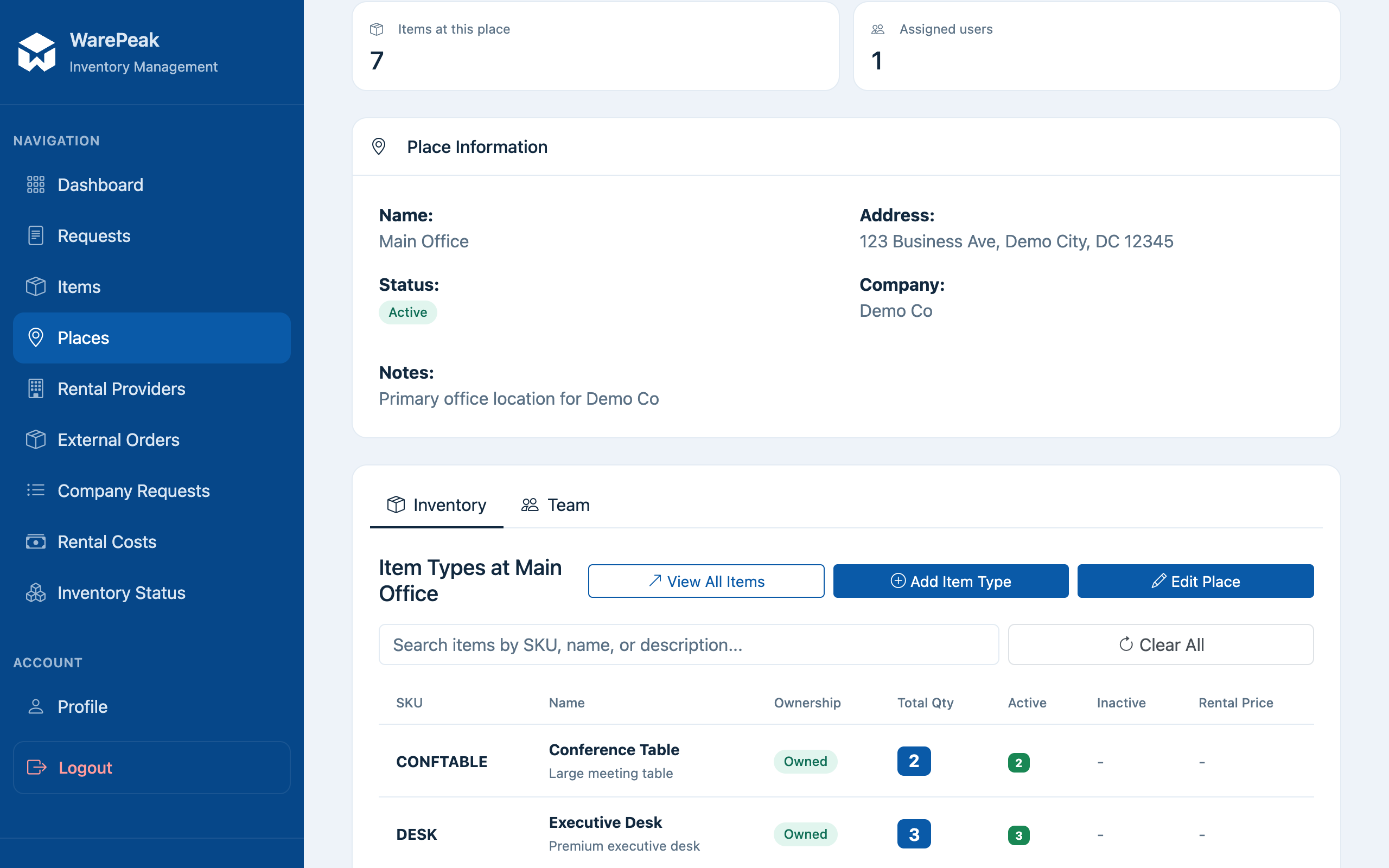Click the Inactive column header
The height and width of the screenshot is (868, 1389).
[1121, 703]
